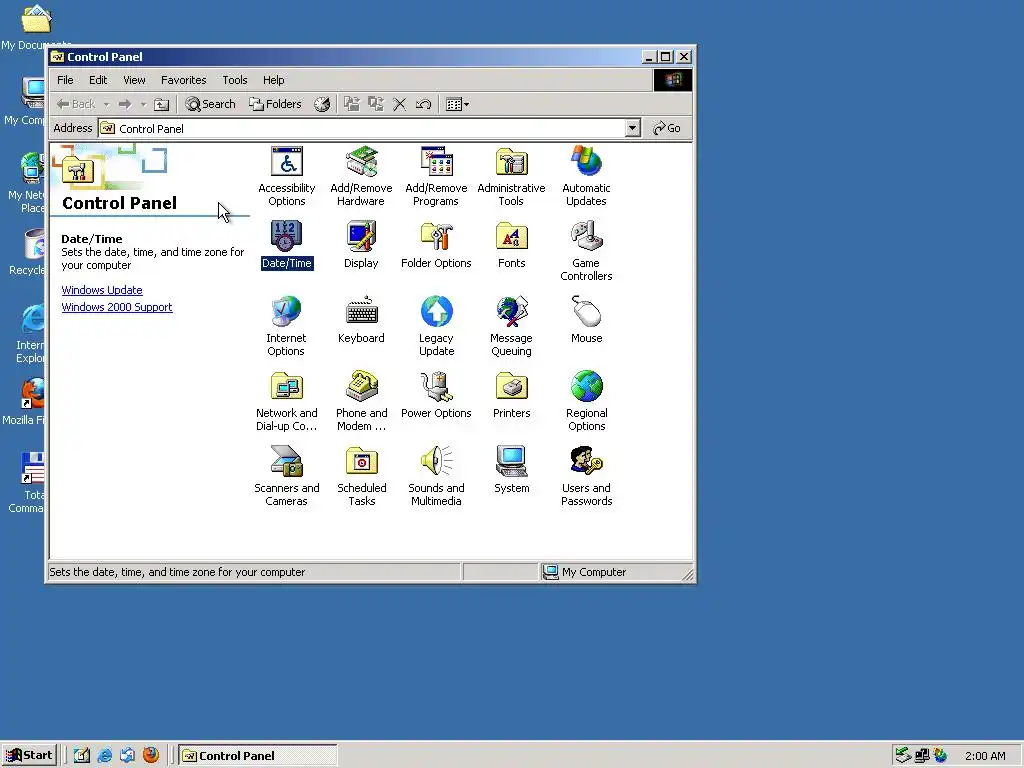Click the Up folder button
The height and width of the screenshot is (768, 1024).
pyautogui.click(x=161, y=104)
